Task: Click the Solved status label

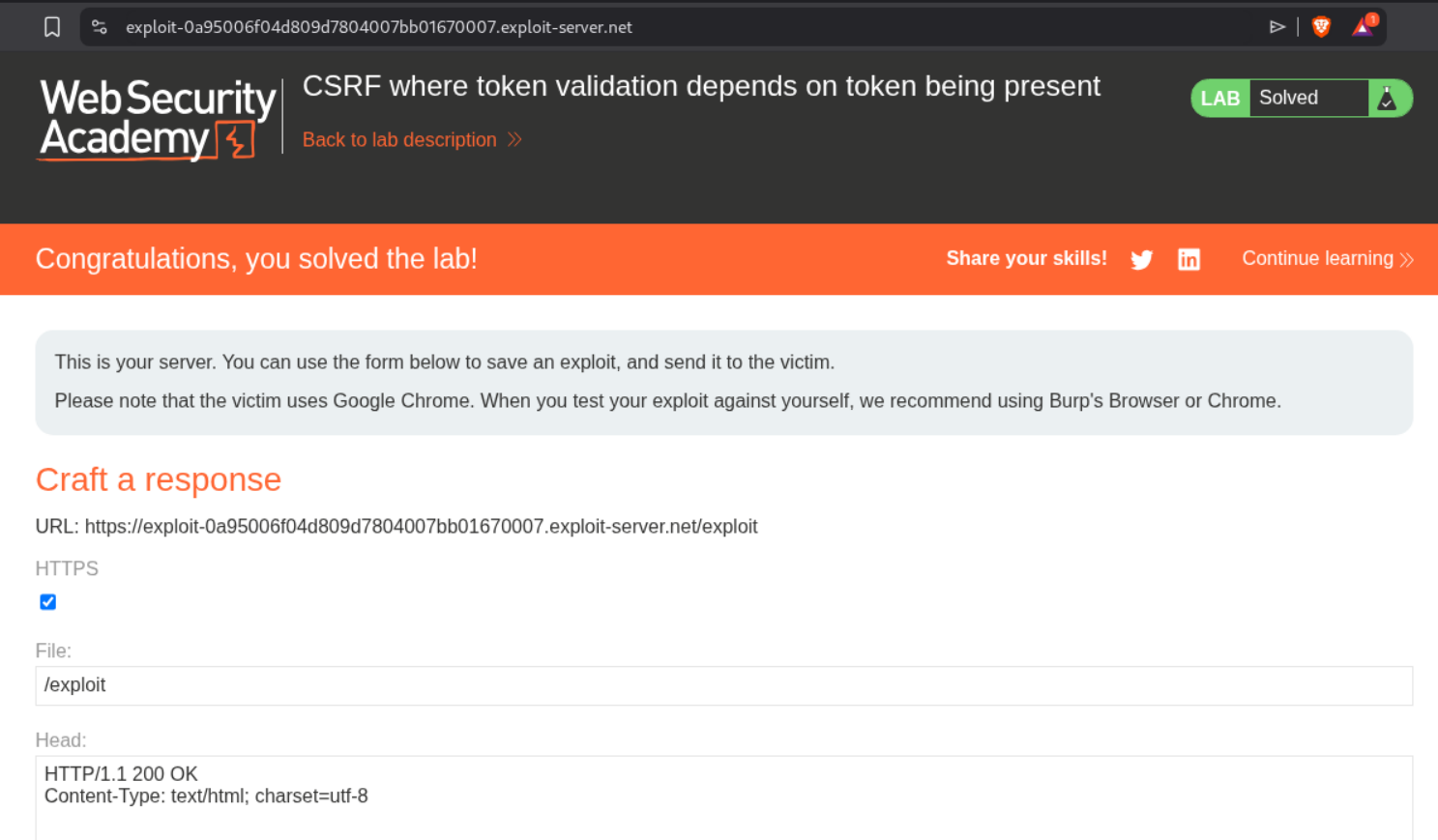Action: coord(1289,99)
